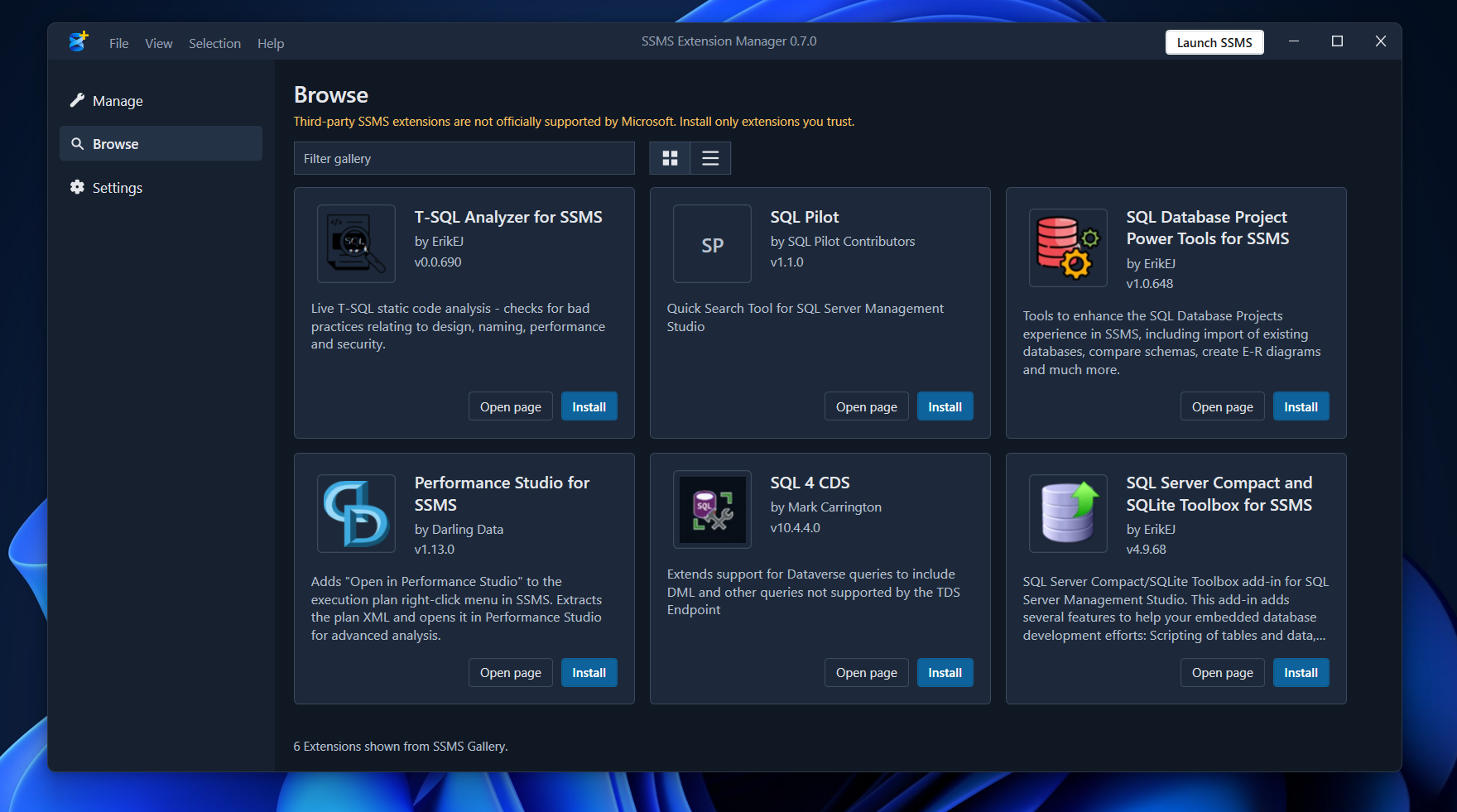Image resolution: width=1457 pixels, height=812 pixels.
Task: Click 'by Darling Data' author text
Action: coord(459,529)
